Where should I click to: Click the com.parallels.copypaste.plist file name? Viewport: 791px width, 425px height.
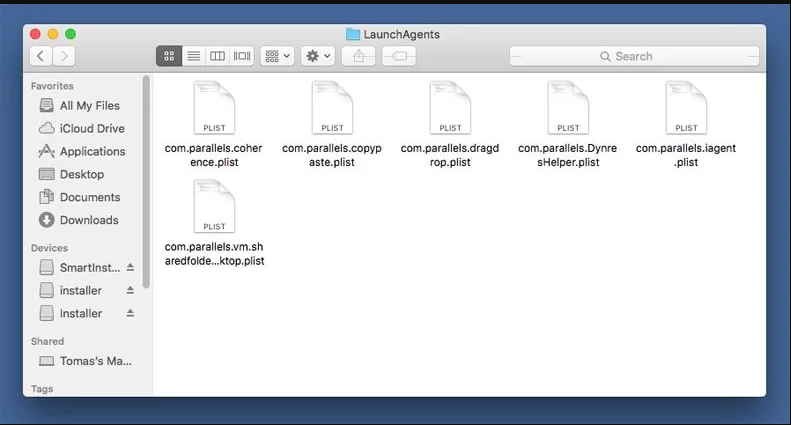coord(332,155)
